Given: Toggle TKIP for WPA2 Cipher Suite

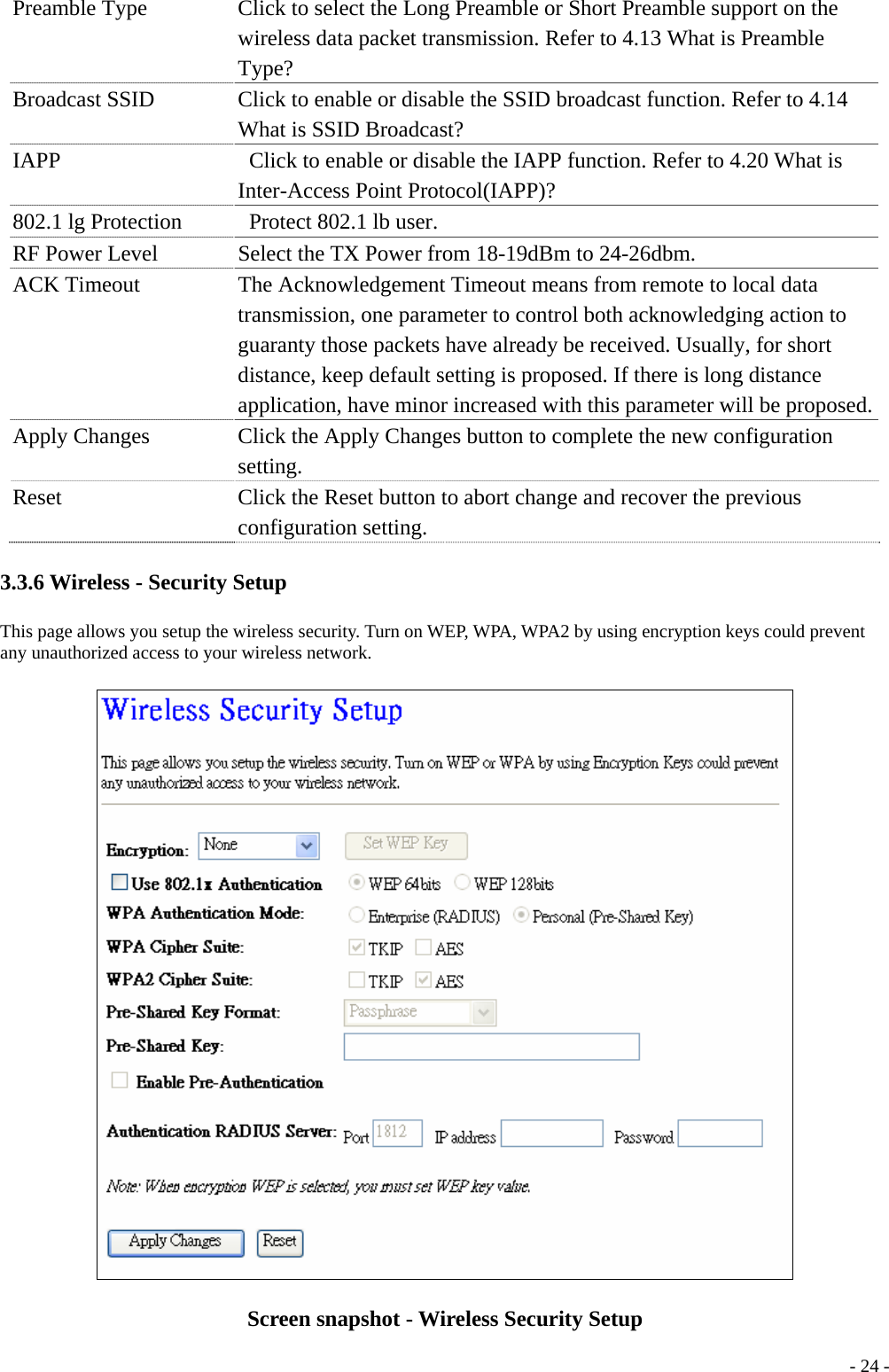Looking at the screenshot, I should pos(356,979).
